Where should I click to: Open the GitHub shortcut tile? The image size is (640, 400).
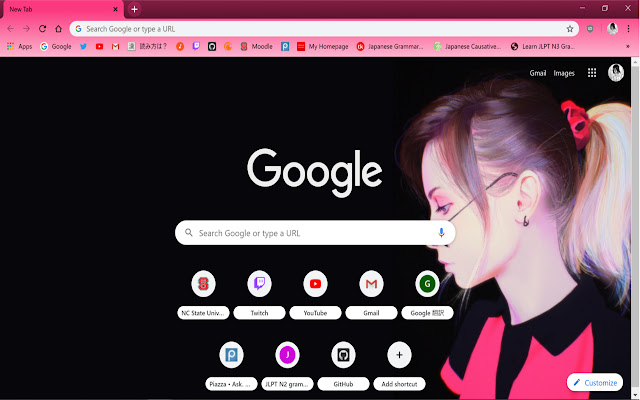[x=343, y=366]
